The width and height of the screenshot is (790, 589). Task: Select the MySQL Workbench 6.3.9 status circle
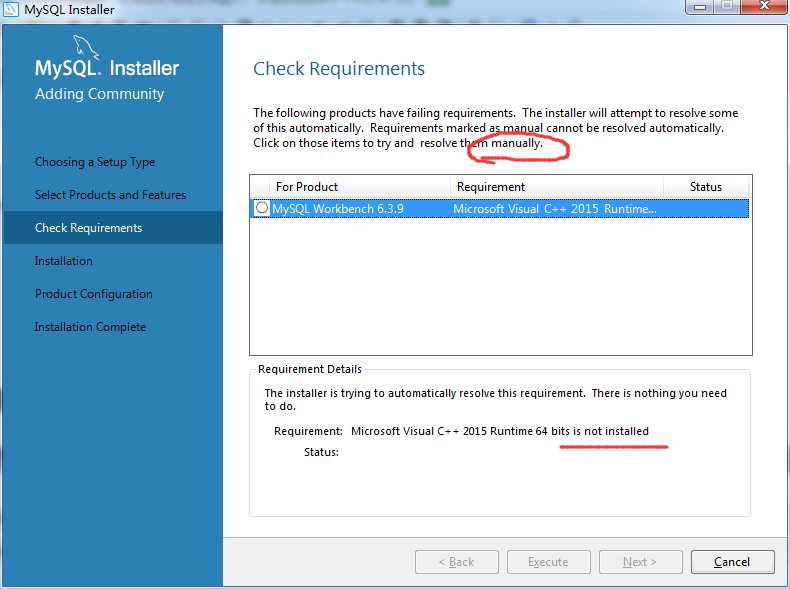[x=261, y=208]
